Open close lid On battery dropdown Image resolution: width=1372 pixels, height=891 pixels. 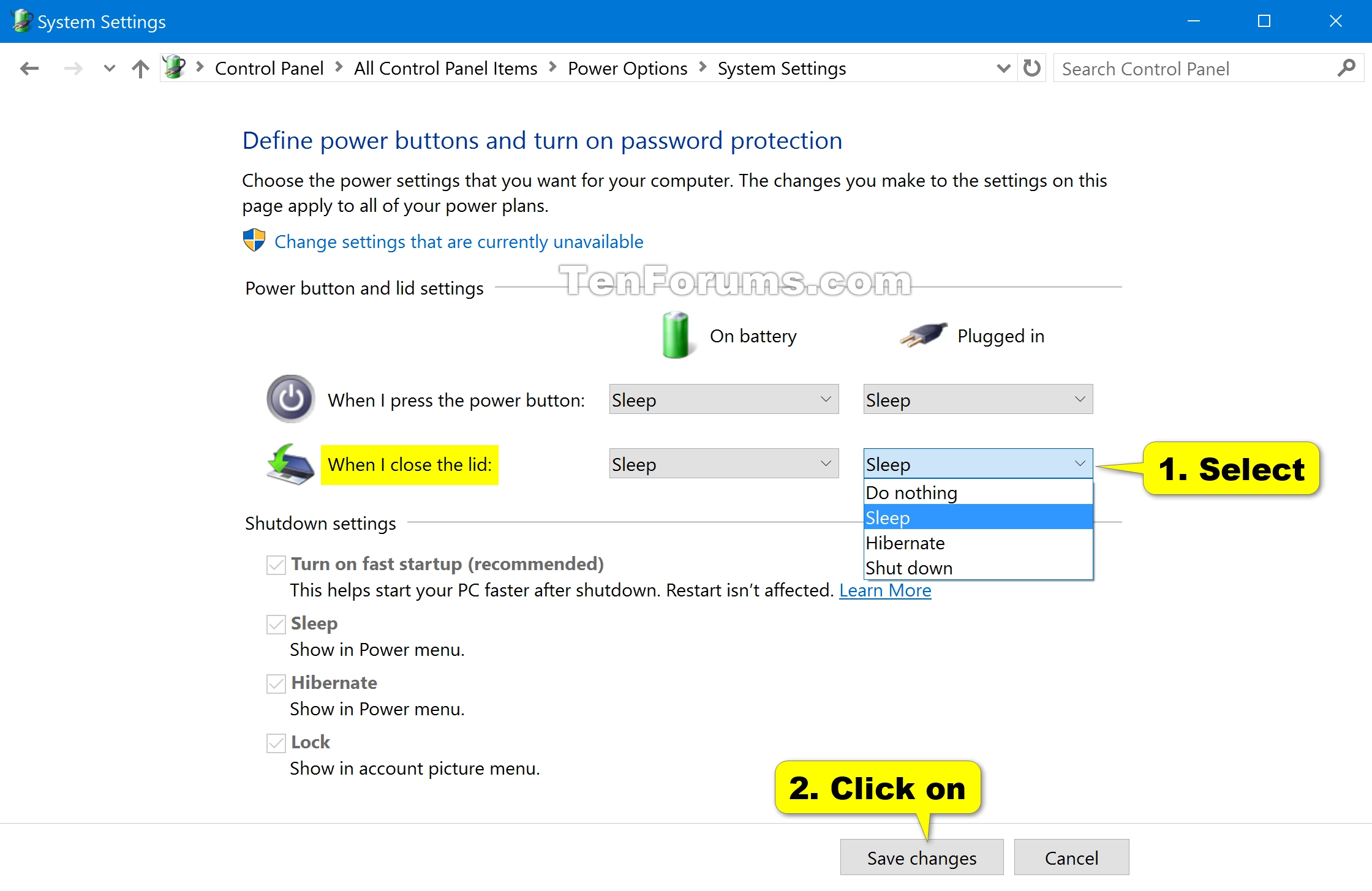(723, 464)
